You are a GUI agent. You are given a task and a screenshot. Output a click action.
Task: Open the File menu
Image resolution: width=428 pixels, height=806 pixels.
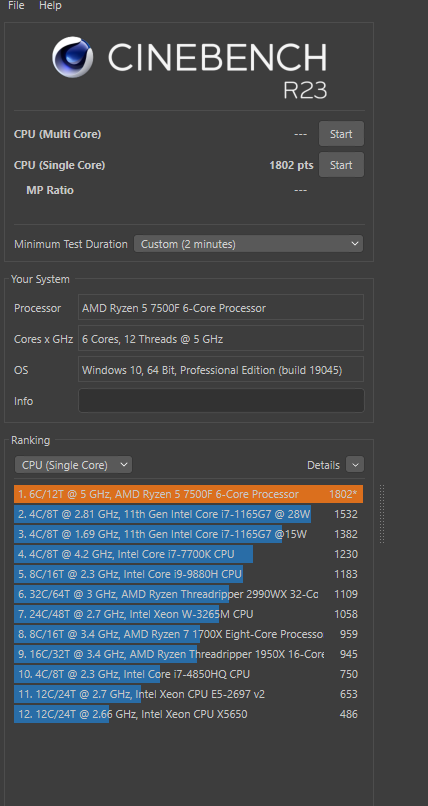pyautogui.click(x=16, y=5)
